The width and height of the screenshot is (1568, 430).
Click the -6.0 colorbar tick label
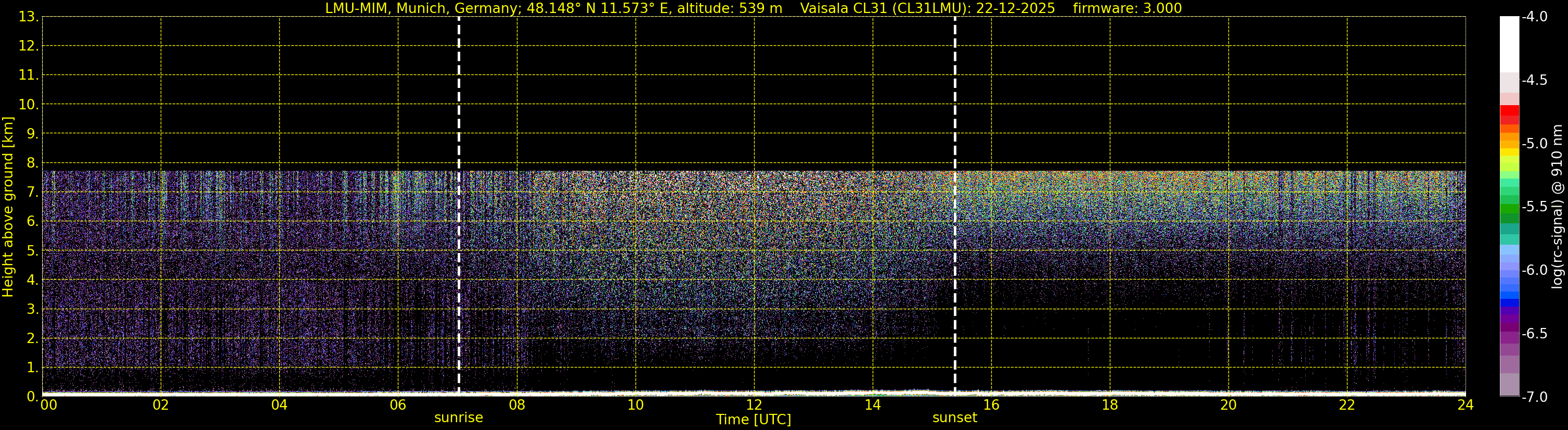pos(1534,270)
